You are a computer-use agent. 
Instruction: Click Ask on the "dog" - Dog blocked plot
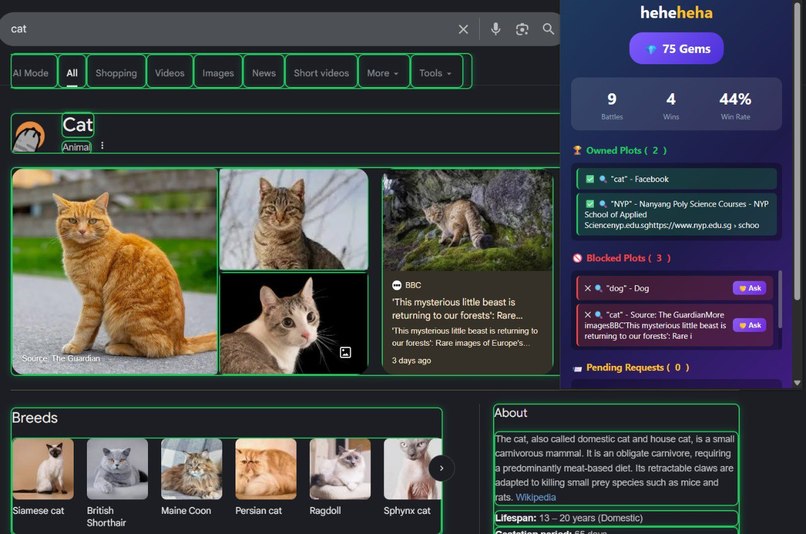point(749,288)
